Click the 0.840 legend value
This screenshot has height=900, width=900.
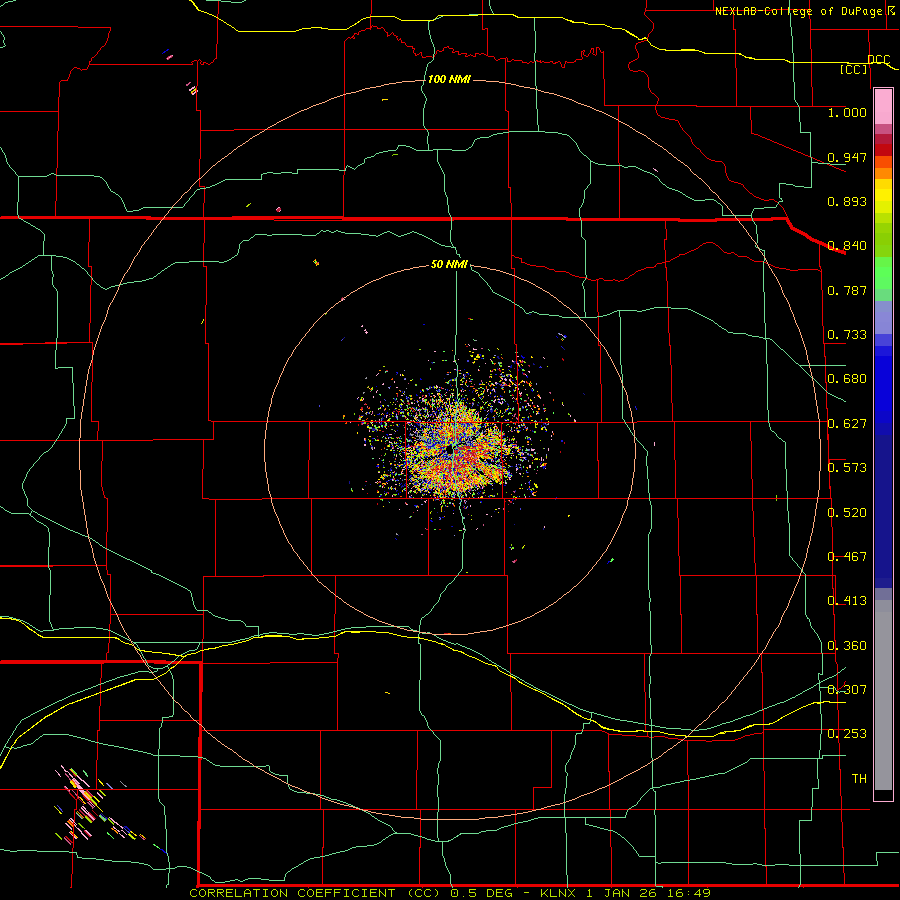click(847, 246)
